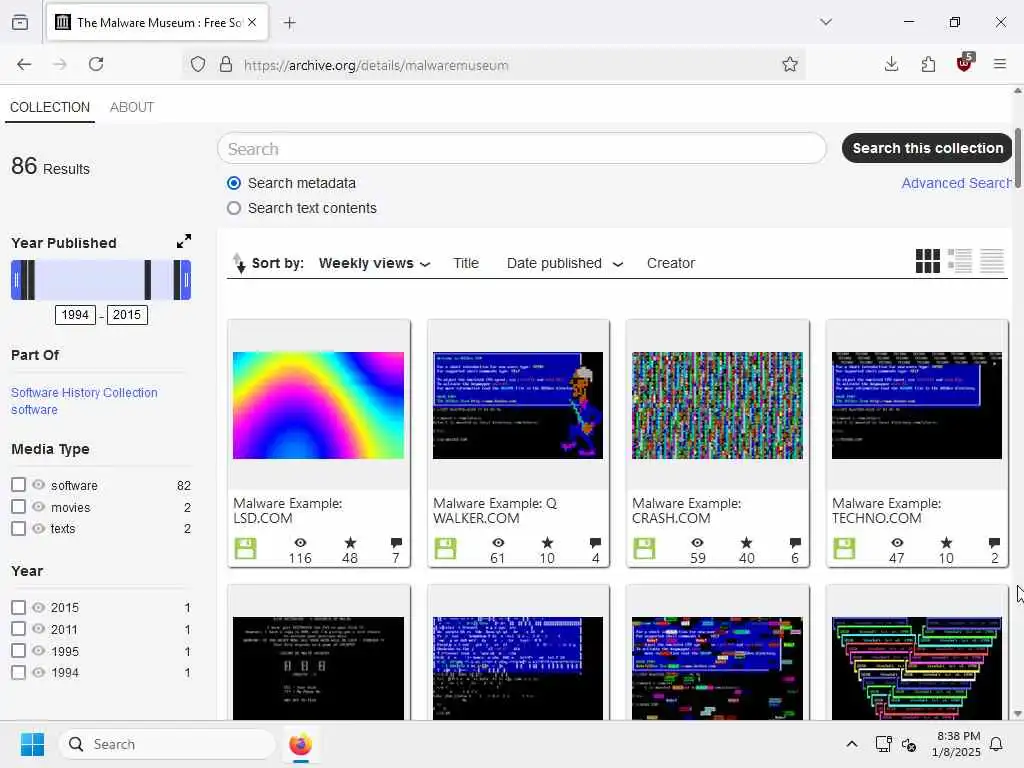Go back to the previous page
Screen dimensions: 1024x768
click(x=24, y=64)
